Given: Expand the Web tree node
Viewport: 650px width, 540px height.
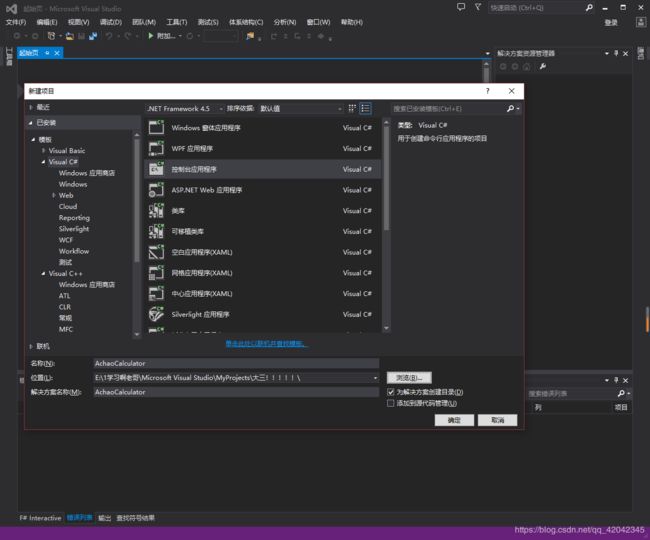Looking at the screenshot, I should [x=54, y=195].
